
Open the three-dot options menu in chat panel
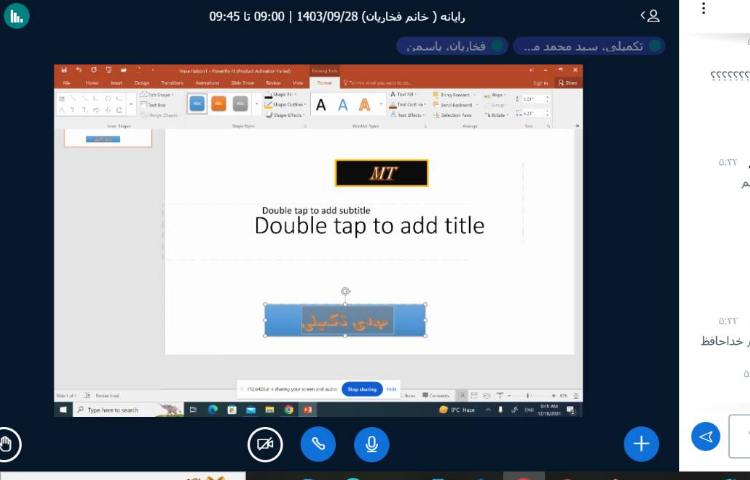tap(703, 8)
